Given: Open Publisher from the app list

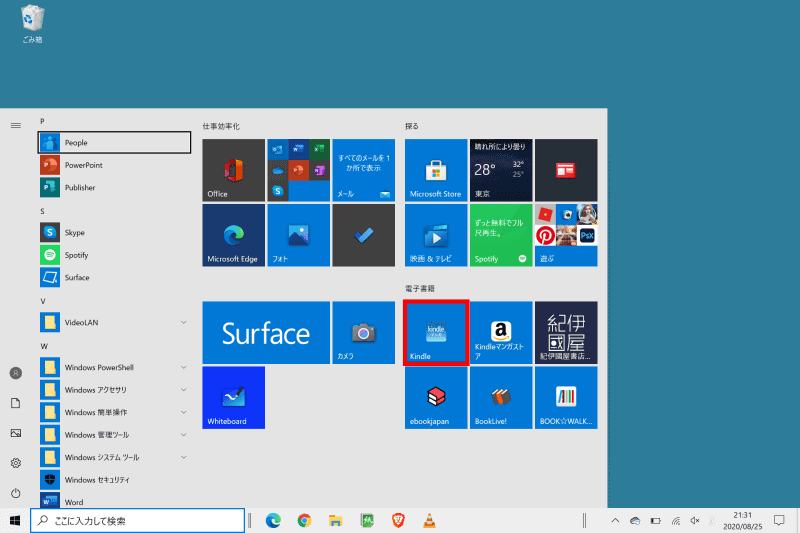Looking at the screenshot, I should click(114, 188).
